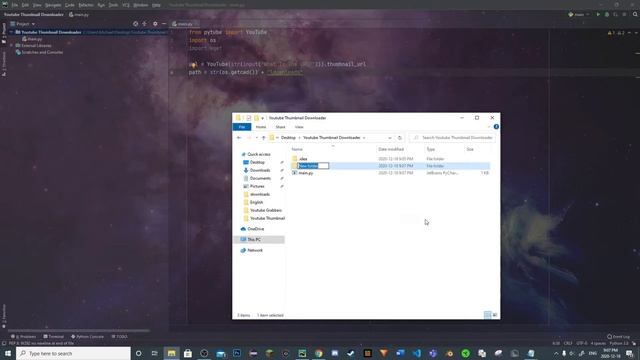The image size is (640, 360).
Task: Click the Refresh button in Explorer address bar
Action: pos(400,138)
